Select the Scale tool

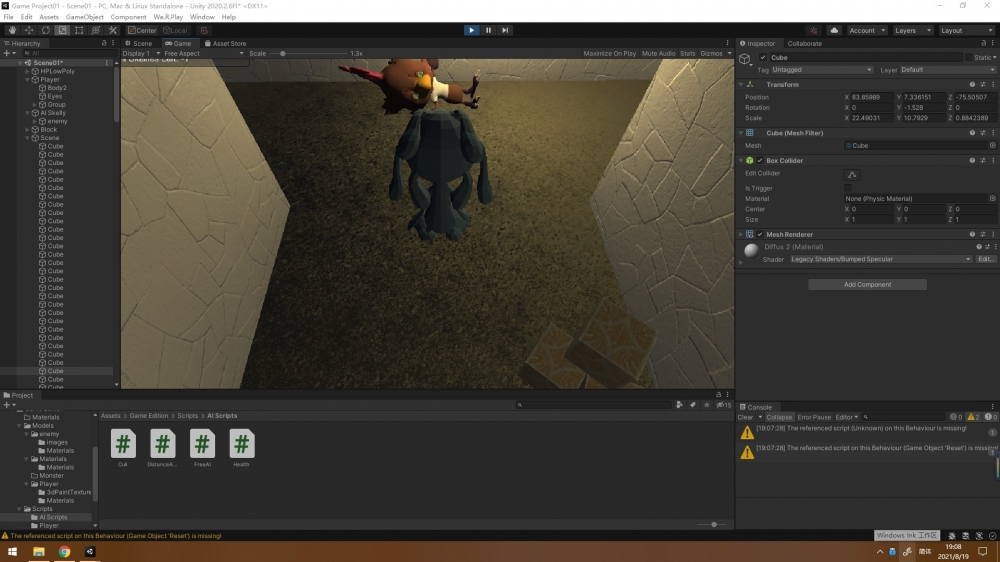click(x=62, y=30)
